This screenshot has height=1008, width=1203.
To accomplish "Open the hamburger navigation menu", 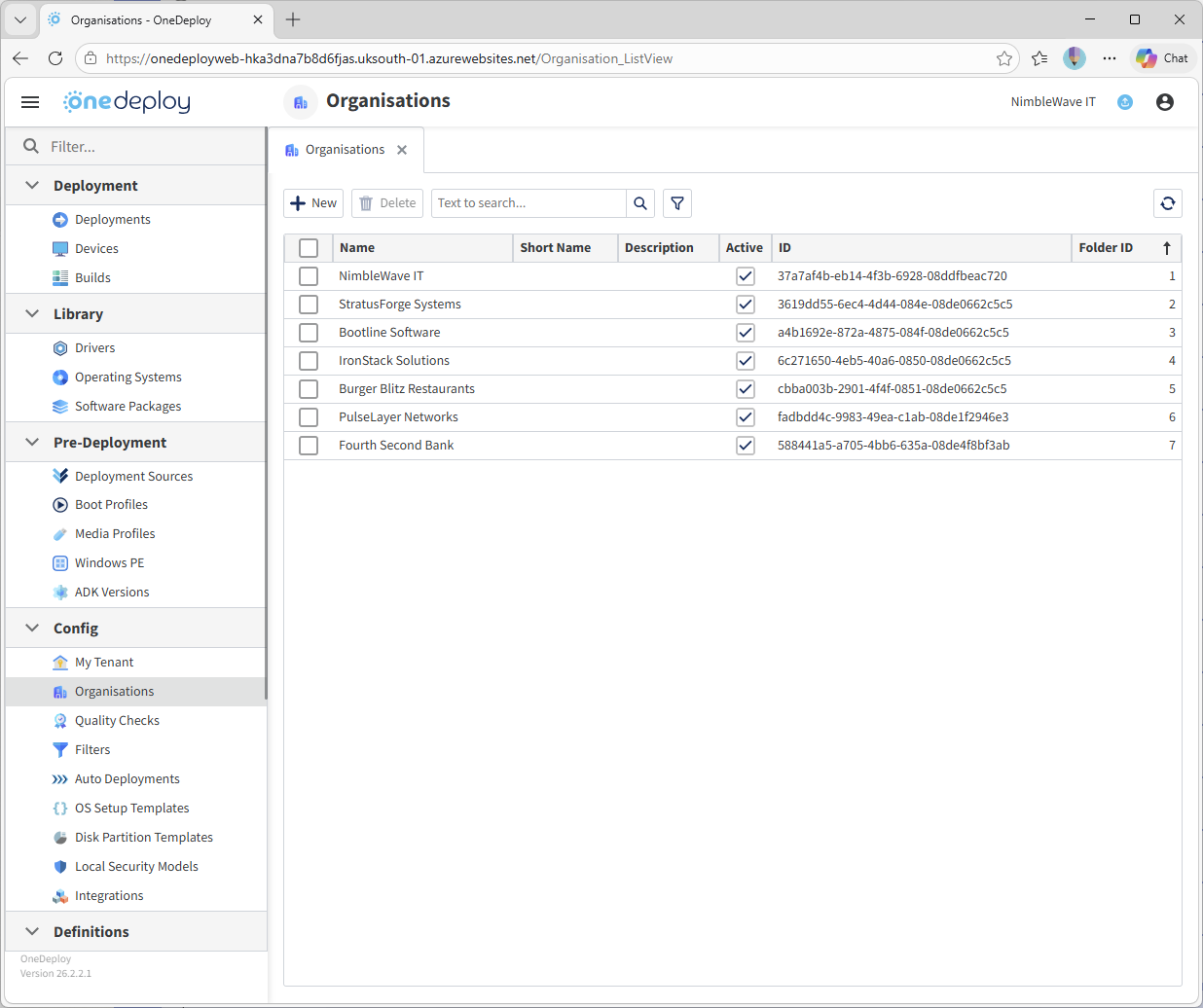I will click(30, 102).
